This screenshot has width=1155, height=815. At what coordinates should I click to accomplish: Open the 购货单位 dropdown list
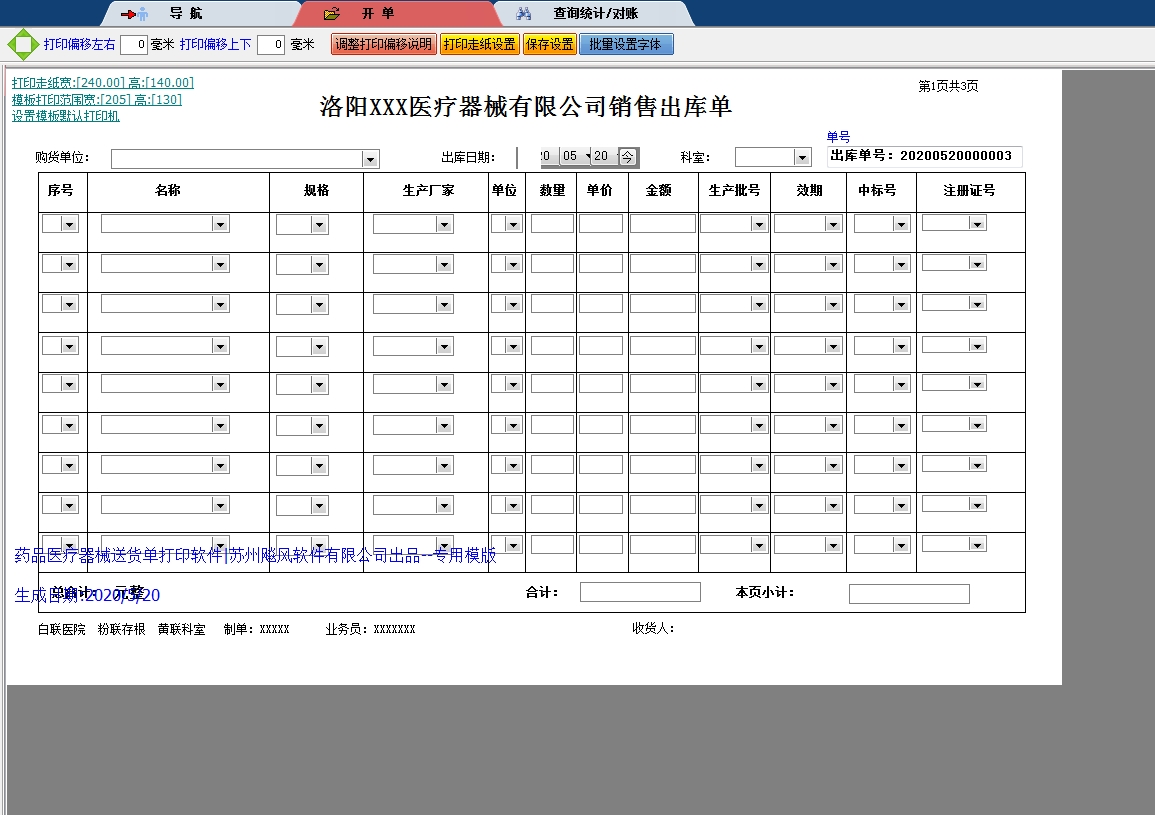pyautogui.click(x=370, y=159)
